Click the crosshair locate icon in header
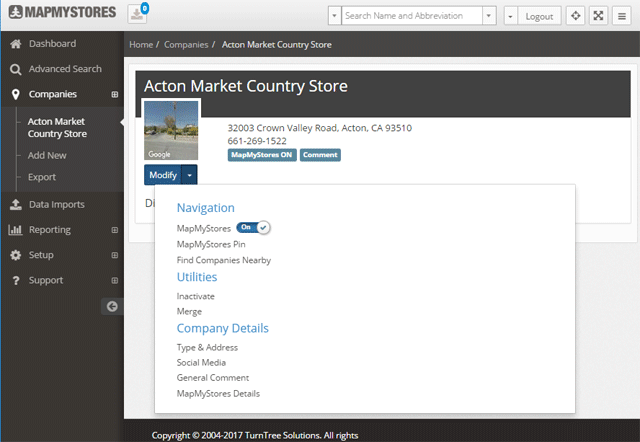The height and width of the screenshot is (442, 640). coord(575,16)
